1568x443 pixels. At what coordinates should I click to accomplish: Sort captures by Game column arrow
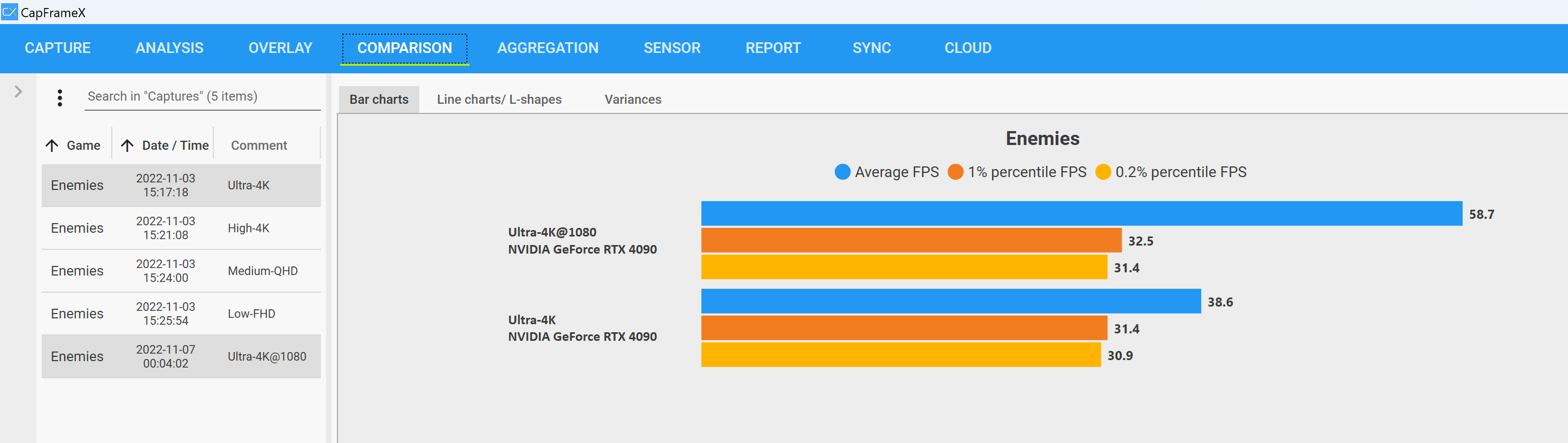tap(52, 146)
